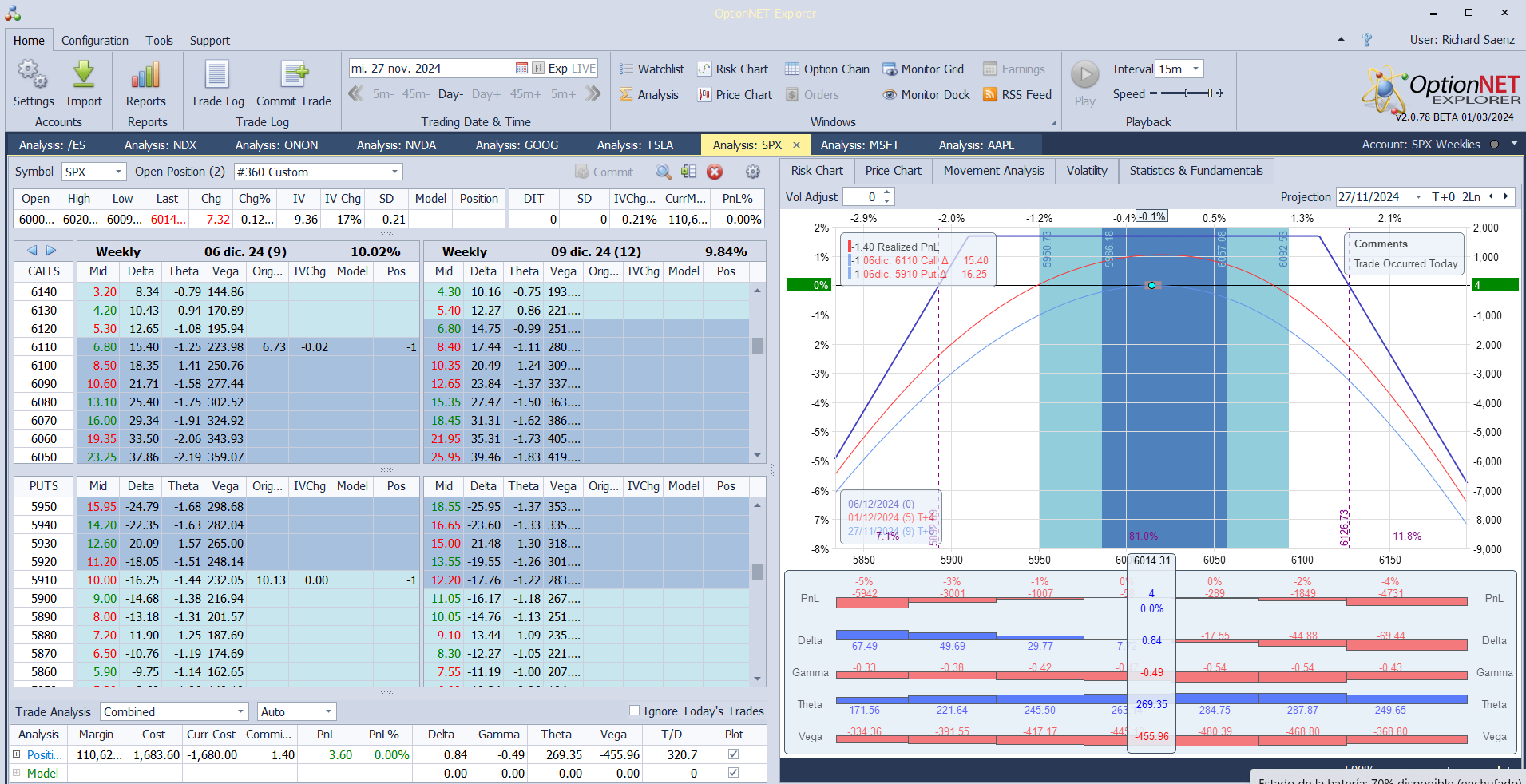Viewport: 1526px width, 784px height.
Task: Step back with the double left chevron
Action: tap(356, 94)
